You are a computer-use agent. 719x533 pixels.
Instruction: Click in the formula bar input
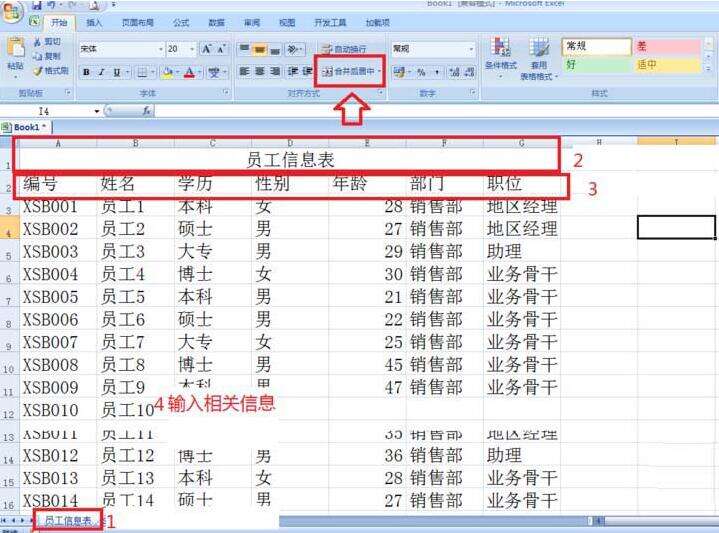(x=436, y=111)
